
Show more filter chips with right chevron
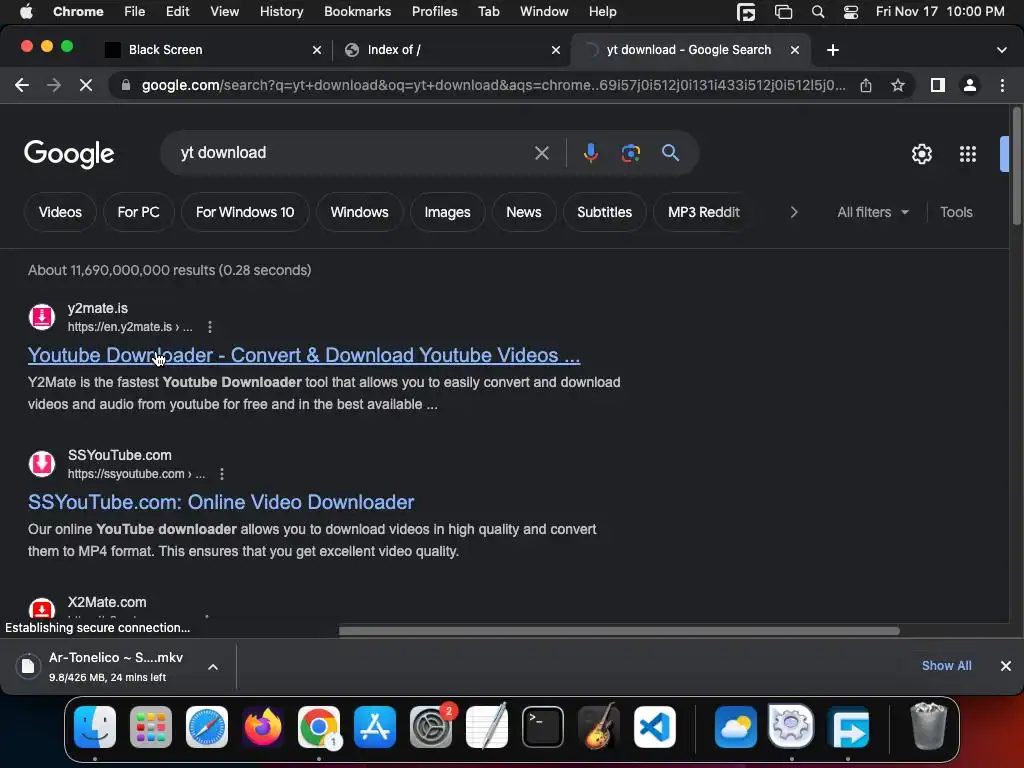[x=793, y=212]
